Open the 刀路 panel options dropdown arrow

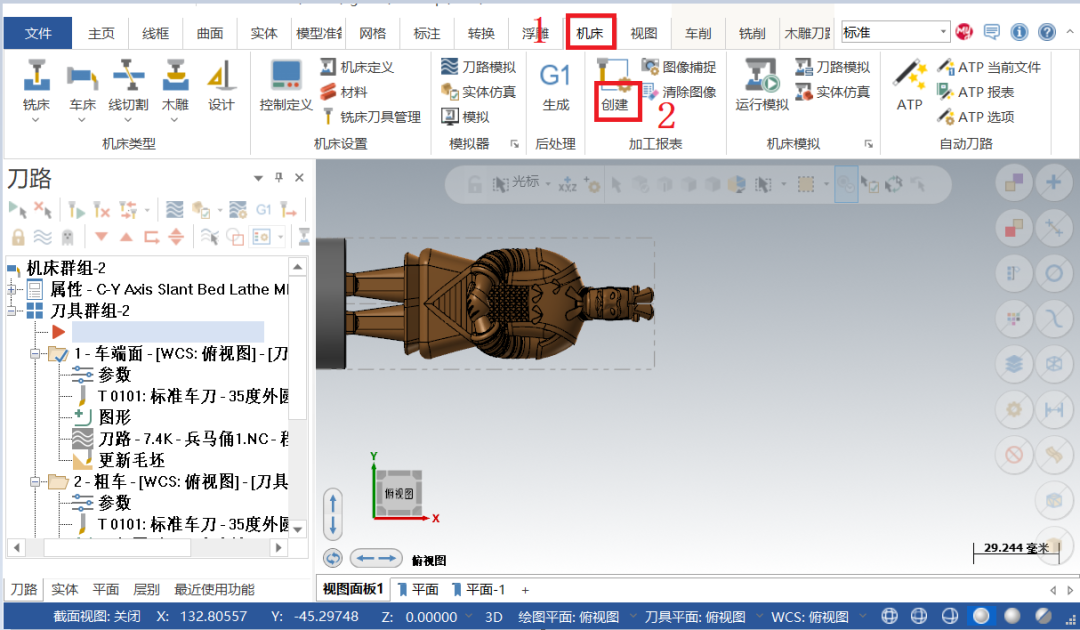pyautogui.click(x=258, y=178)
